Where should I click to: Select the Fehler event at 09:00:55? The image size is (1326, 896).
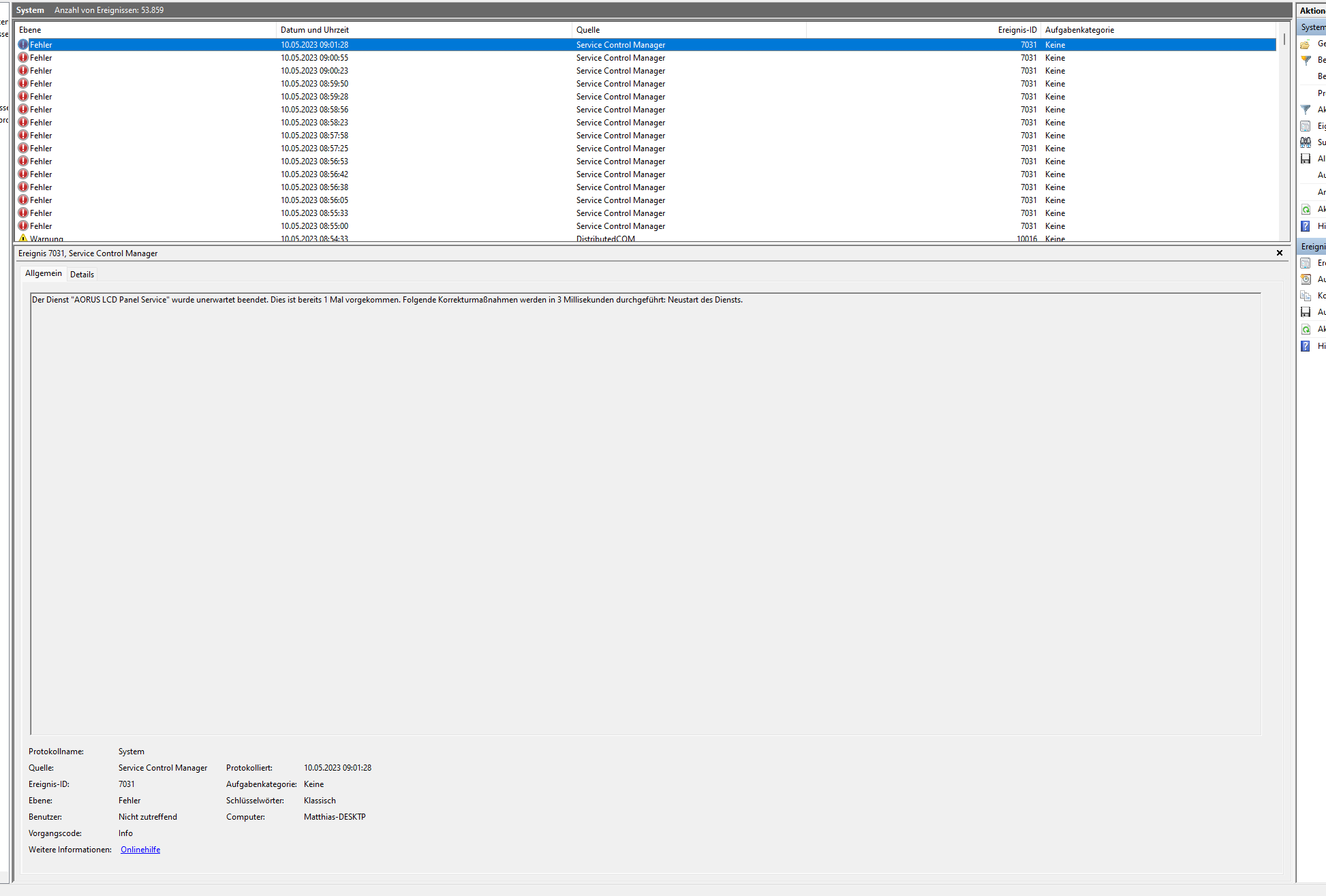tap(314, 58)
